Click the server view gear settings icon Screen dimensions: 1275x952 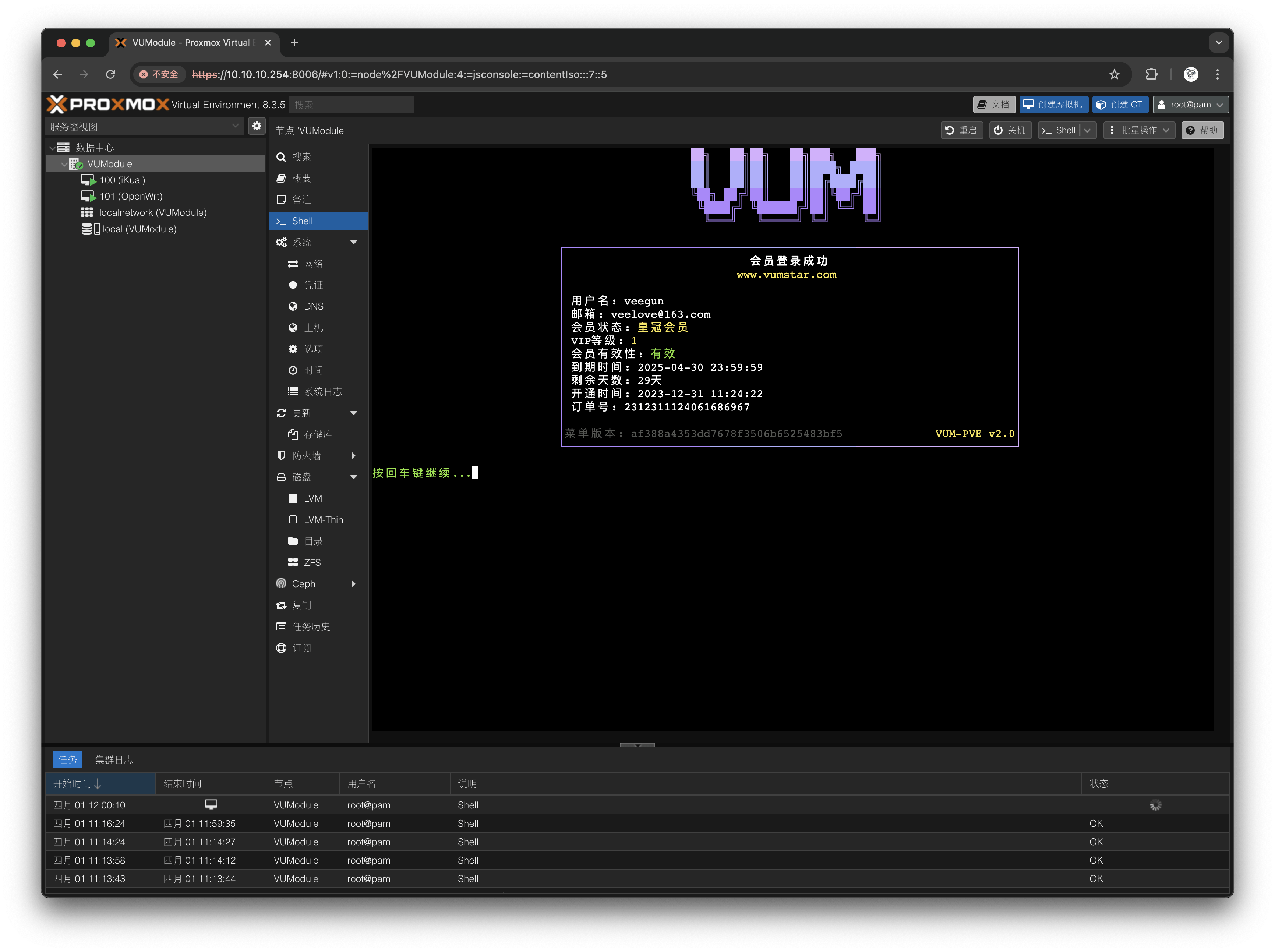(x=257, y=126)
